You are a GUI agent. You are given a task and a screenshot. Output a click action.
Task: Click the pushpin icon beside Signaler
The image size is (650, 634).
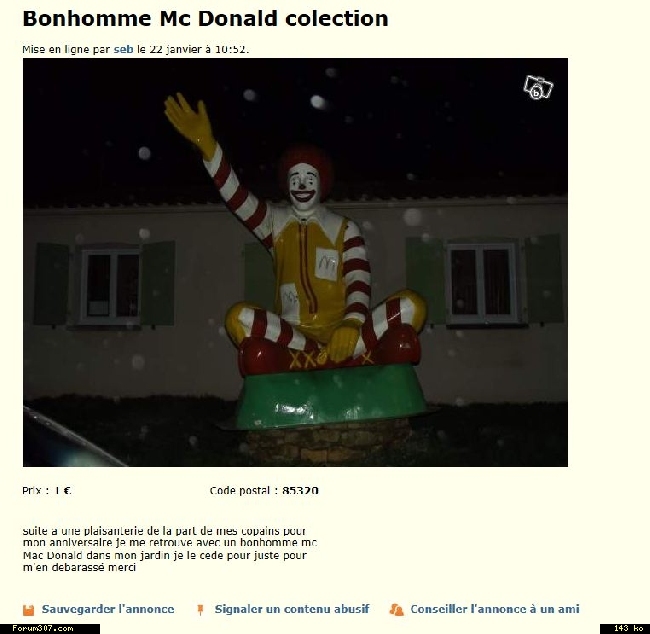(200, 610)
